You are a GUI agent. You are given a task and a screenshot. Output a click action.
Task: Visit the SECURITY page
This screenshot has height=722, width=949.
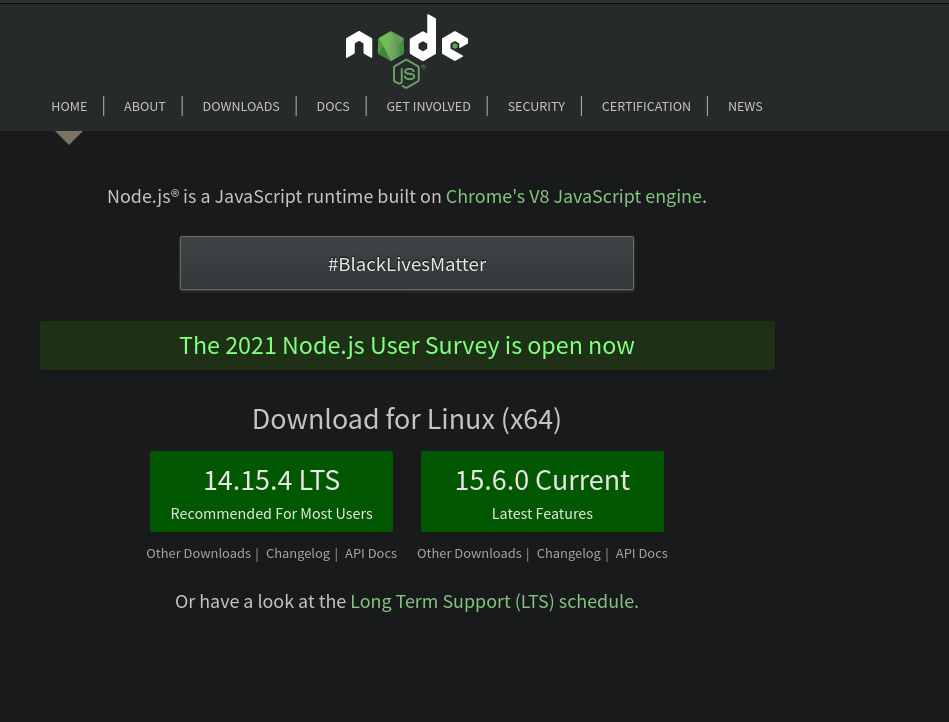[536, 107]
